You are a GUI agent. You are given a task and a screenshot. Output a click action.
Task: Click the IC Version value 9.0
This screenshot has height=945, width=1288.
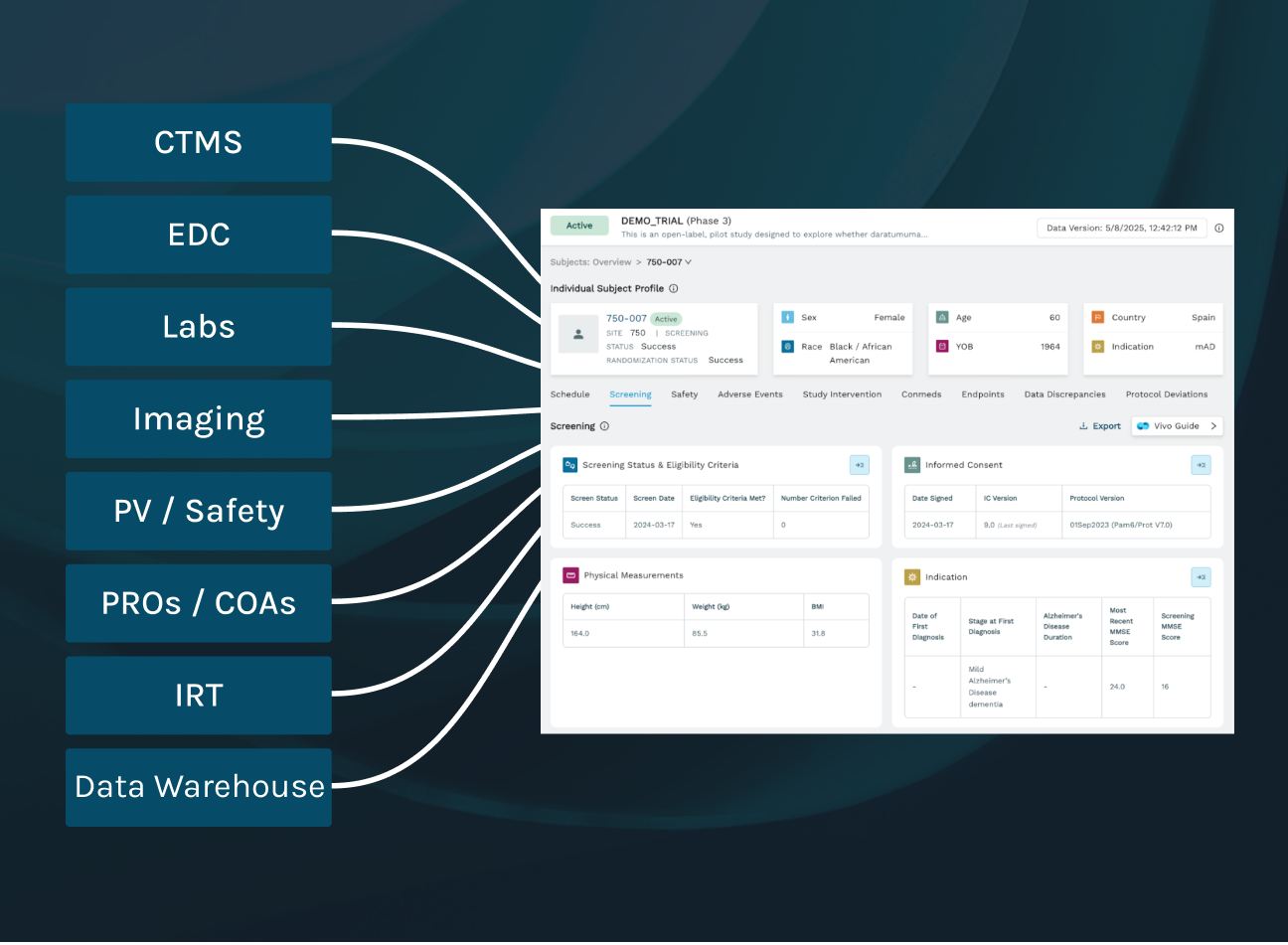pyautogui.click(x=989, y=525)
